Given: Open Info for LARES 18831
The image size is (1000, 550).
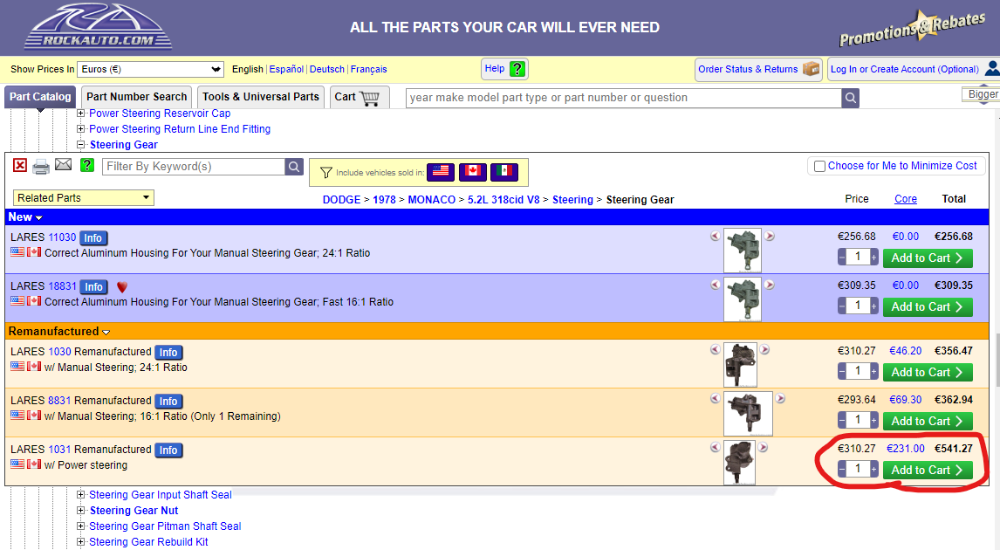Looking at the screenshot, I should [94, 287].
